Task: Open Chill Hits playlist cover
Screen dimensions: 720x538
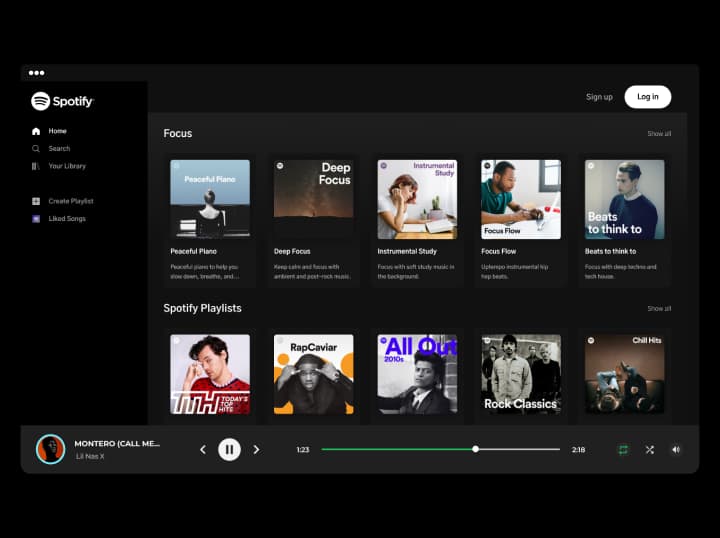Action: click(x=624, y=374)
